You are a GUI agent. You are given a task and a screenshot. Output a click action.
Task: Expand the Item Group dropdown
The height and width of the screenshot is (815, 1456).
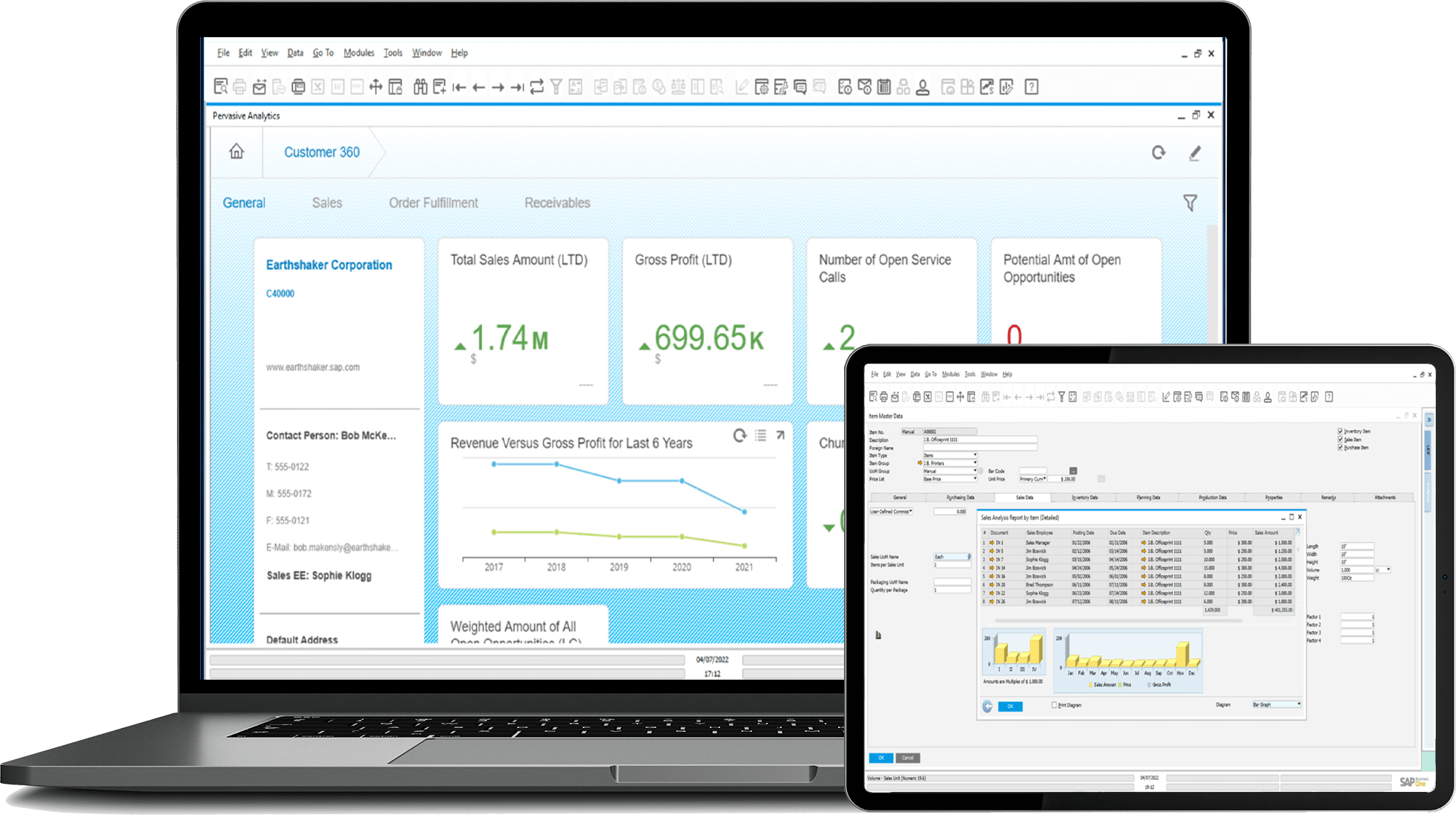pos(974,463)
